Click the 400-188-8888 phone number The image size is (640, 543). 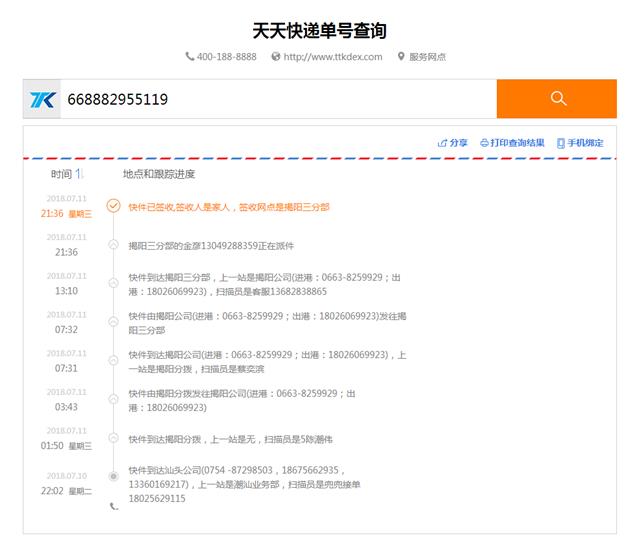pyautogui.click(x=227, y=57)
